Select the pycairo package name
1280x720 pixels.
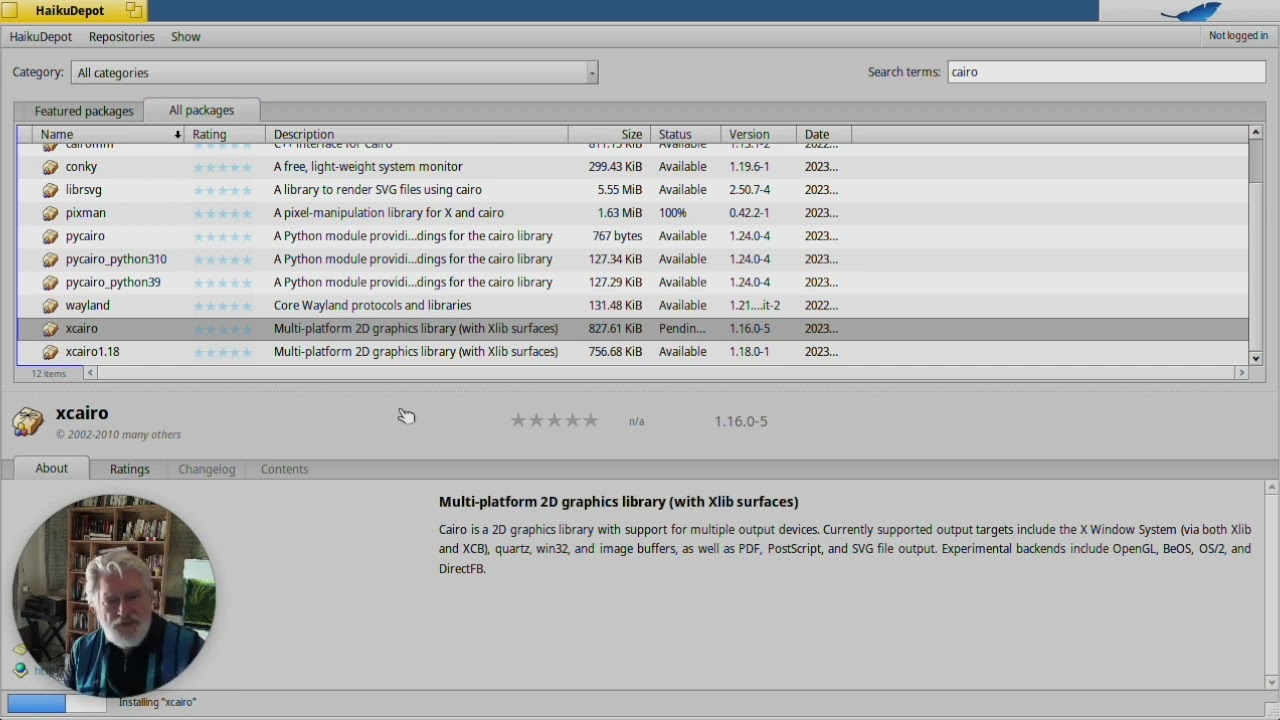click(x=85, y=236)
